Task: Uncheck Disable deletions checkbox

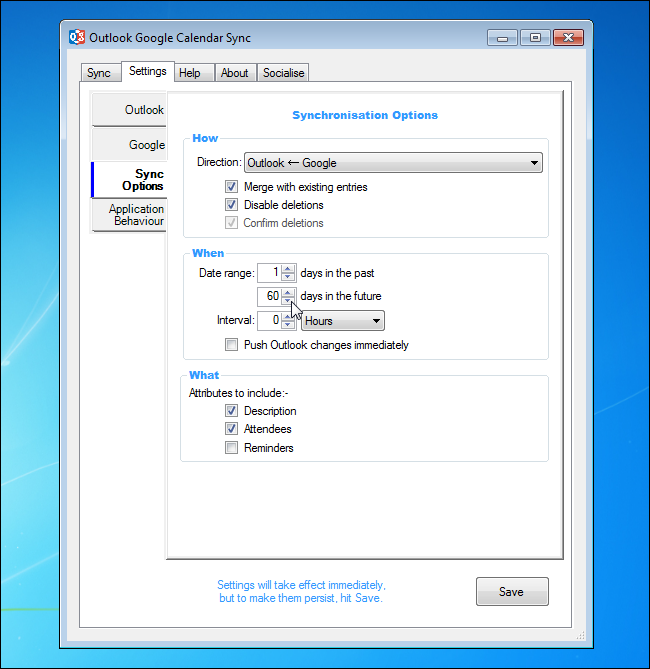Action: [231, 205]
